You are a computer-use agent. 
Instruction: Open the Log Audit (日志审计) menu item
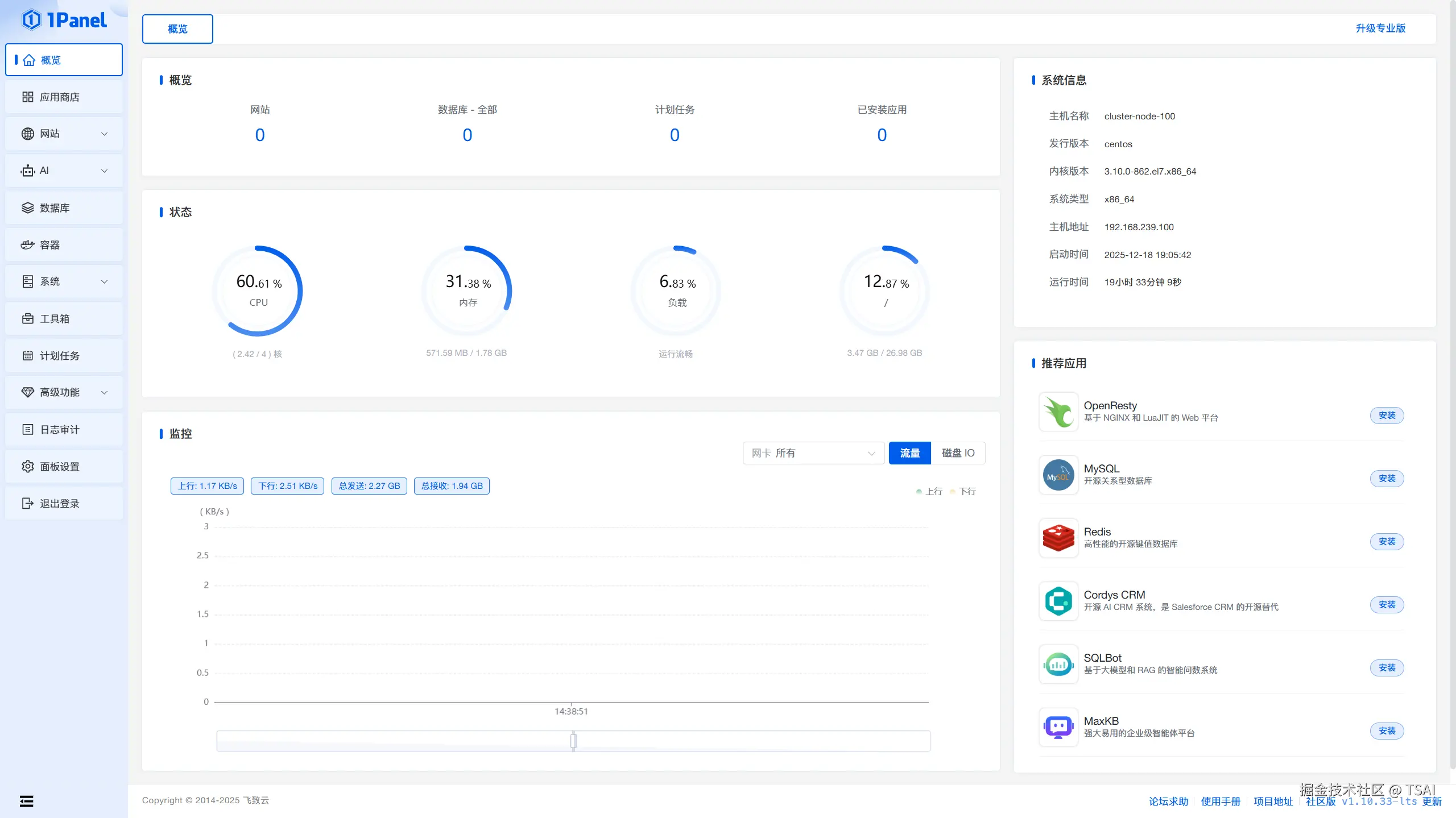click(59, 430)
